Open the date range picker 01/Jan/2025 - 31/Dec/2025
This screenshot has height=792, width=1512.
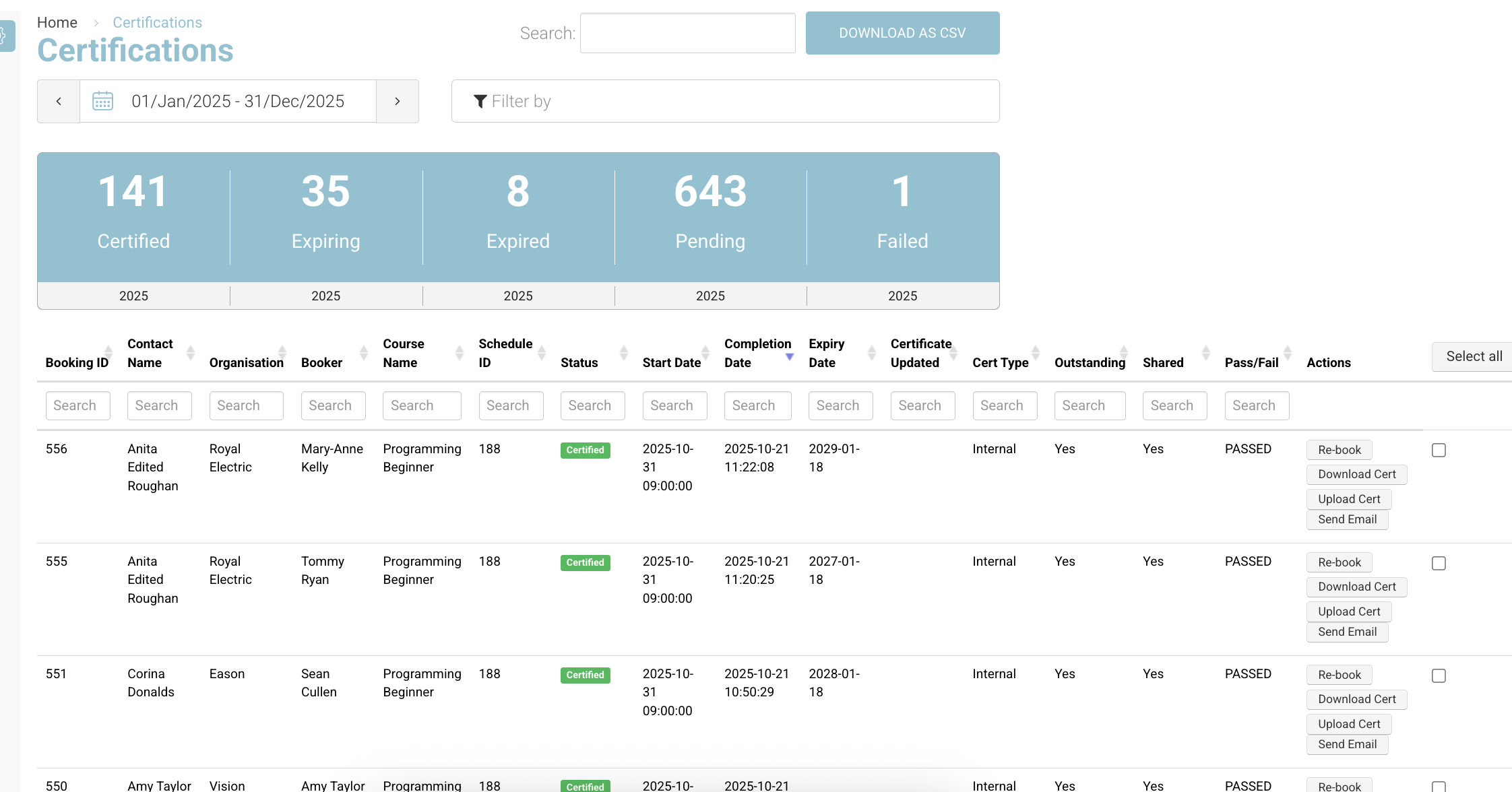click(x=237, y=101)
